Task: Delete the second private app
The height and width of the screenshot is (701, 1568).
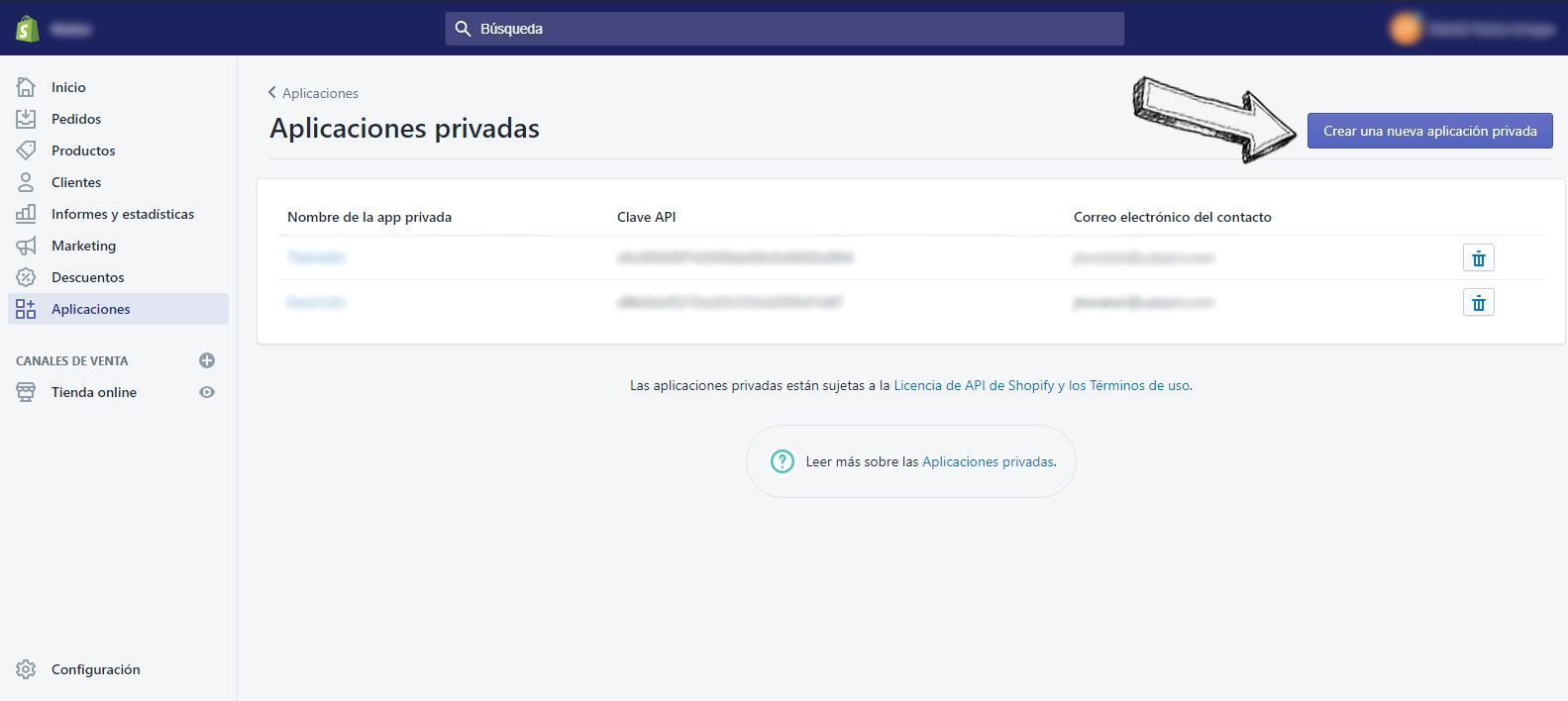Action: (1478, 302)
